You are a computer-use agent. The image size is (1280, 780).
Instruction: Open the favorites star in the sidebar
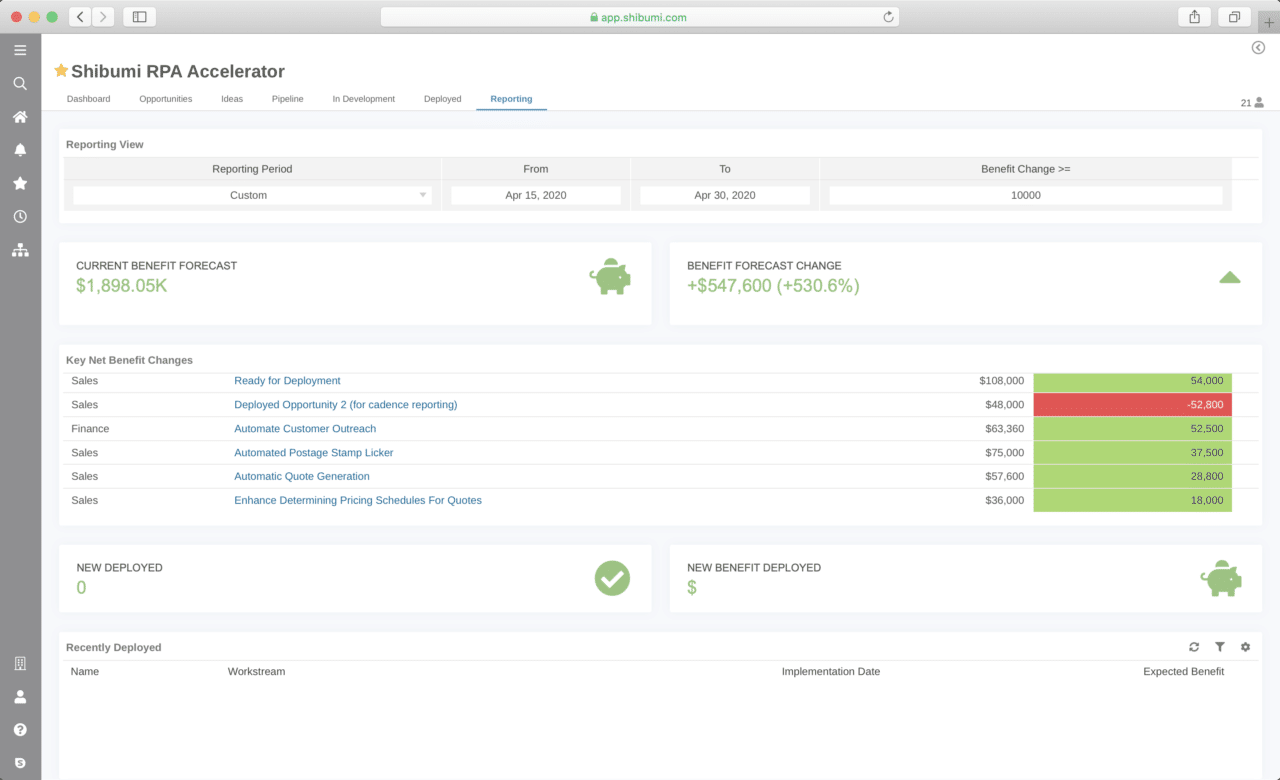(20, 183)
